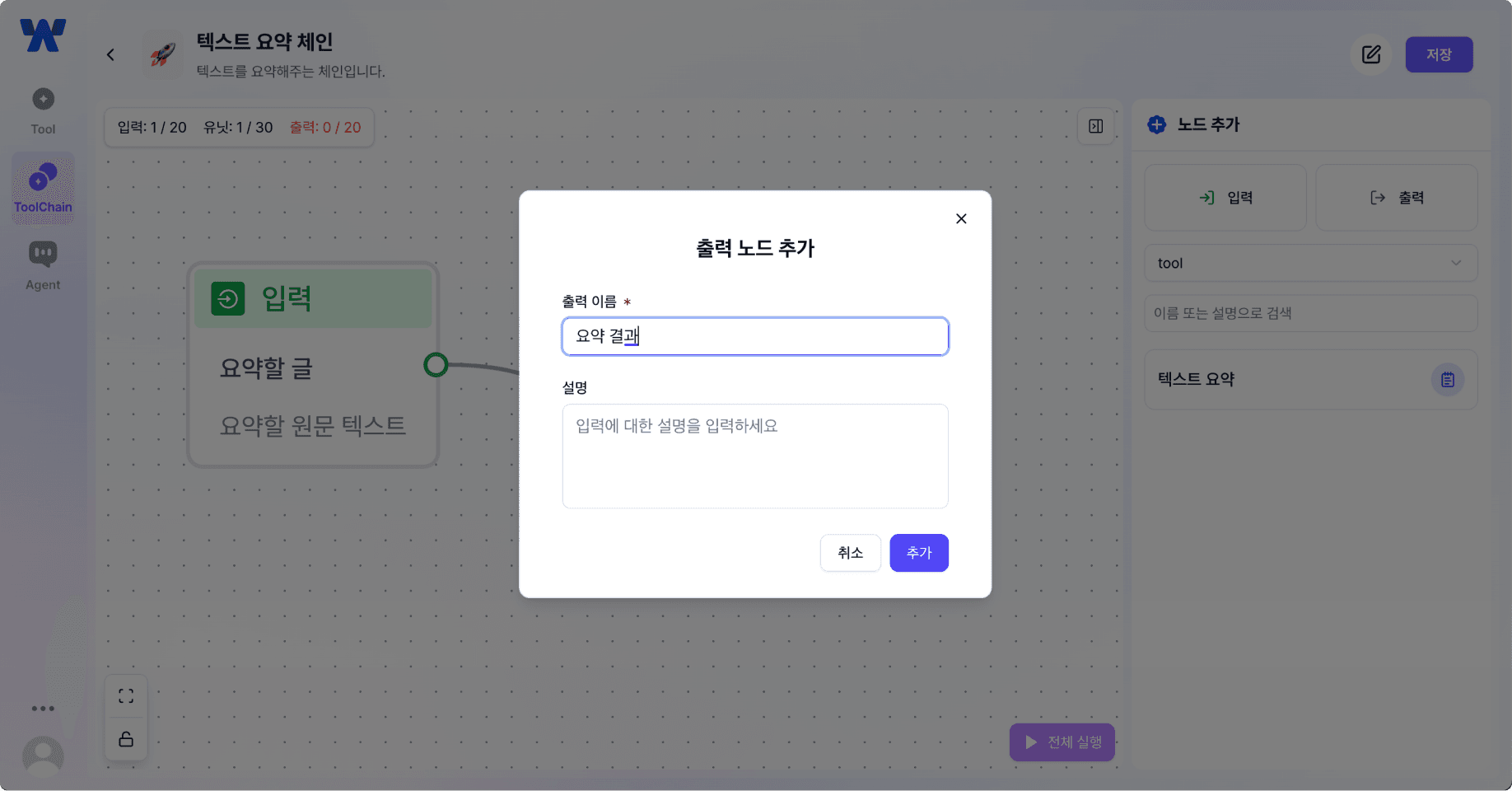The image size is (1512, 791).
Task: Click the profile avatar at bottom left
Action: click(x=43, y=756)
